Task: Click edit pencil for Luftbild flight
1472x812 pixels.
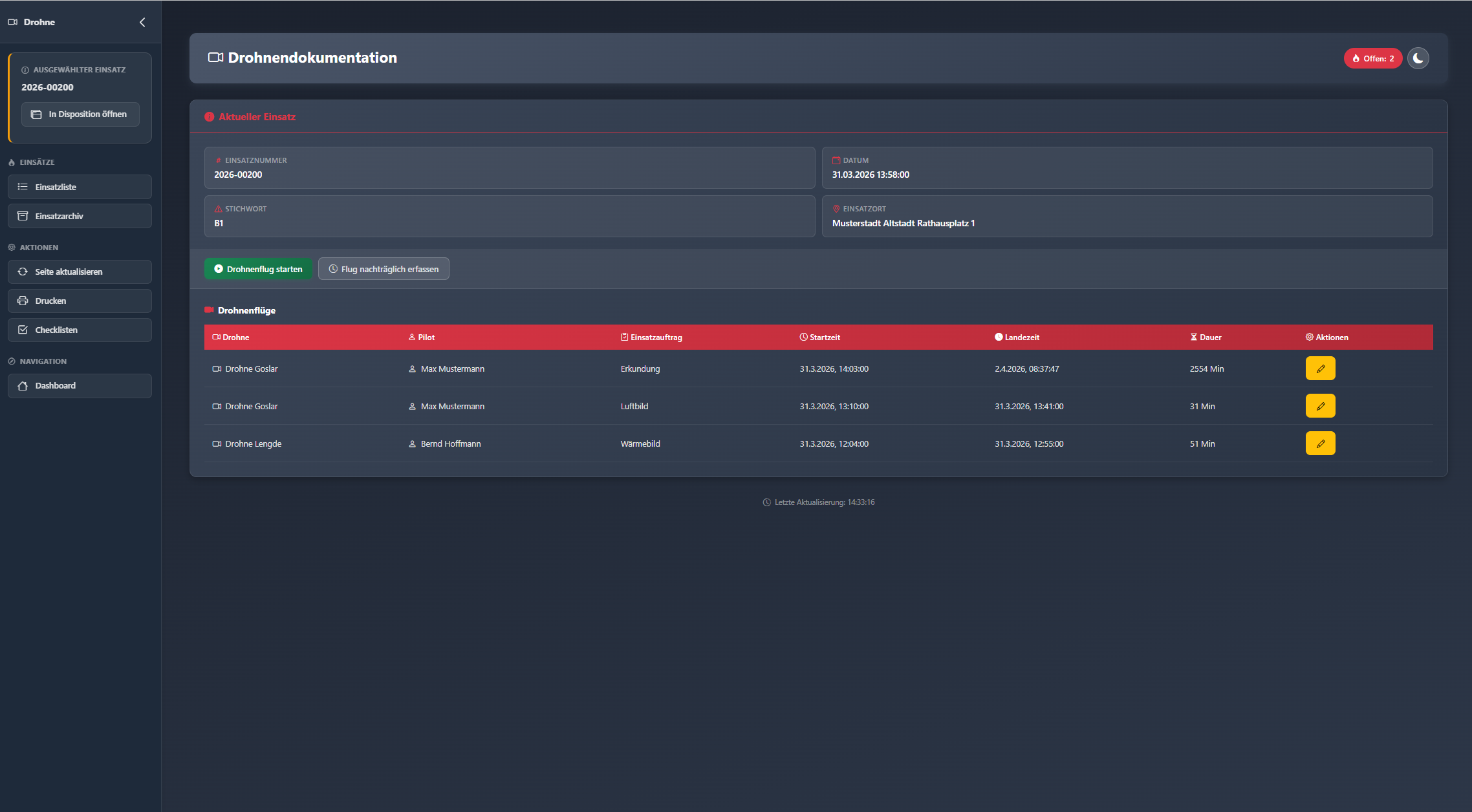Action: [x=1320, y=406]
